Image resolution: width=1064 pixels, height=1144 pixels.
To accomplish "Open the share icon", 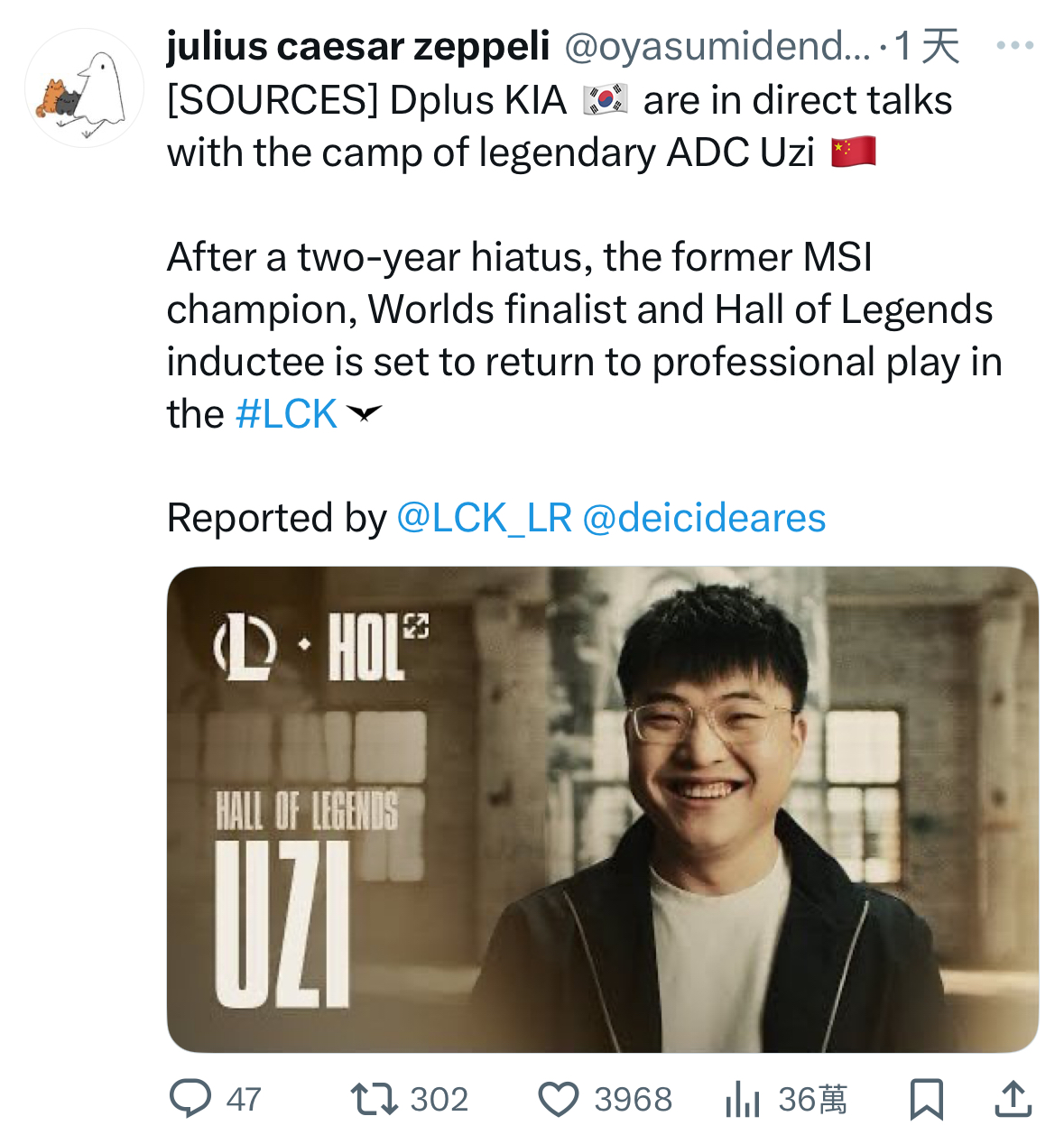I will click(1014, 1098).
